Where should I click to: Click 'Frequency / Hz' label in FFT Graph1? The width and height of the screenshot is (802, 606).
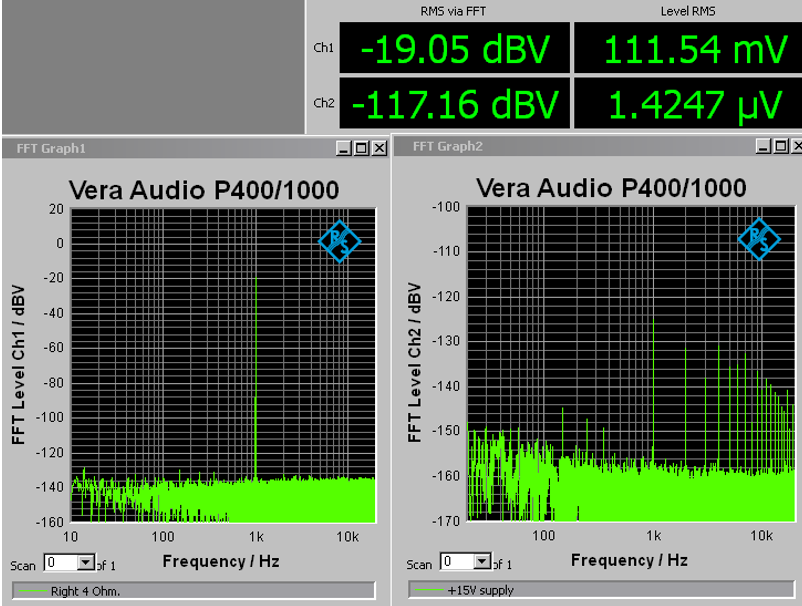(x=221, y=562)
